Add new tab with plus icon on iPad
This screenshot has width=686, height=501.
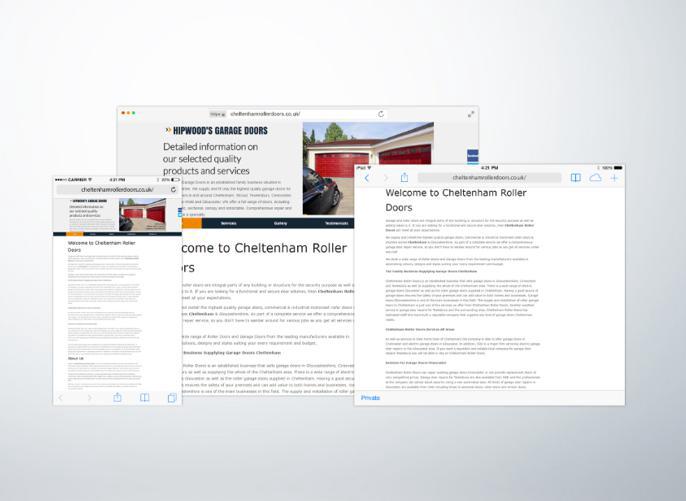coord(614,178)
